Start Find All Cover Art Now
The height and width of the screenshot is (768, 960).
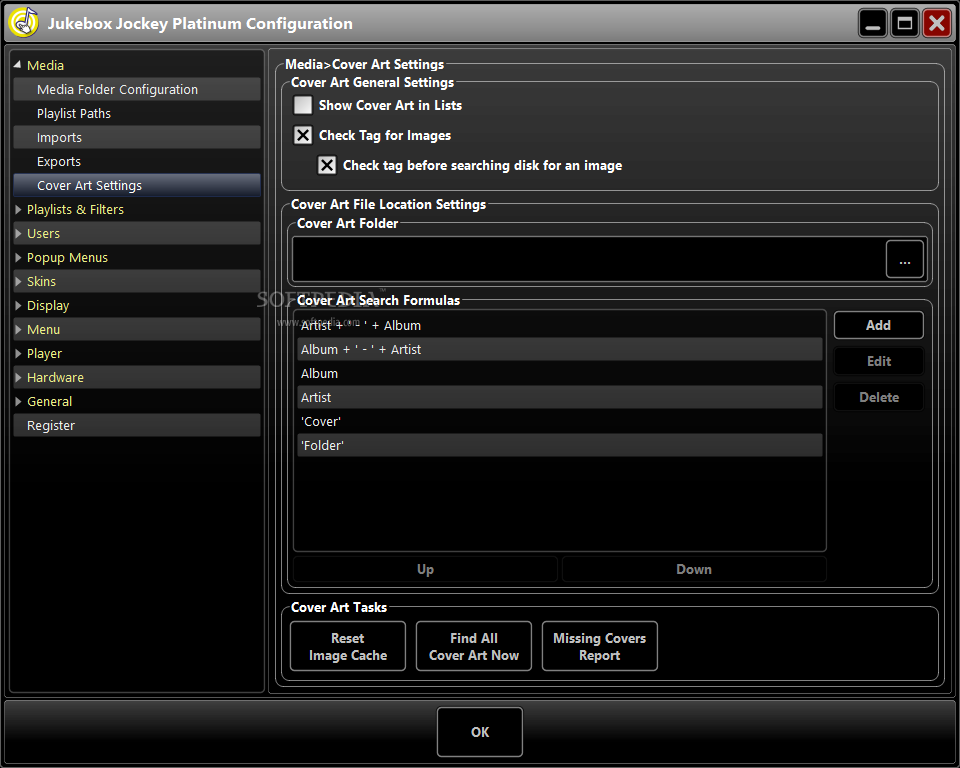pos(474,646)
